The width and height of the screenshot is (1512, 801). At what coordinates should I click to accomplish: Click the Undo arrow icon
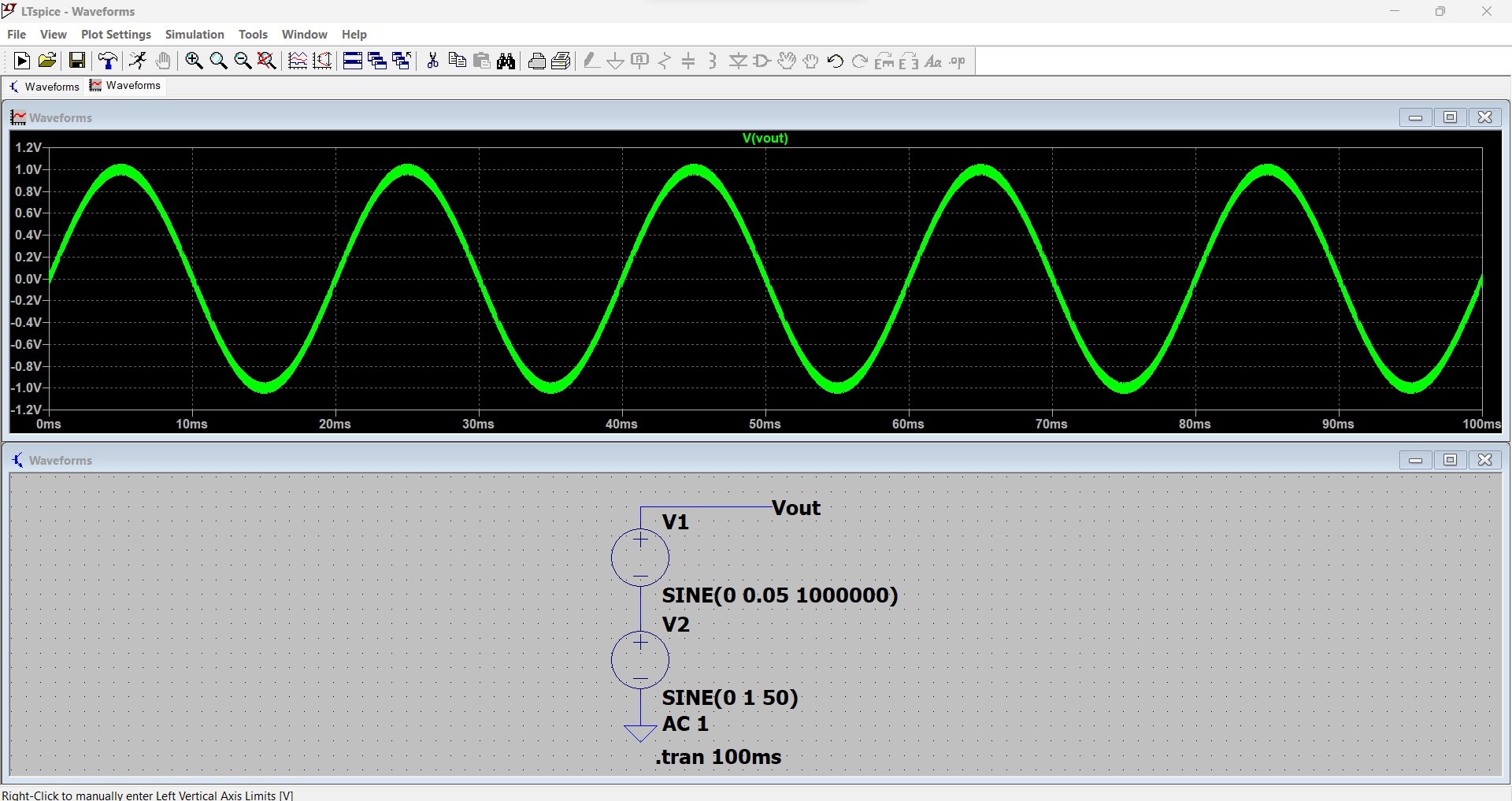(836, 61)
